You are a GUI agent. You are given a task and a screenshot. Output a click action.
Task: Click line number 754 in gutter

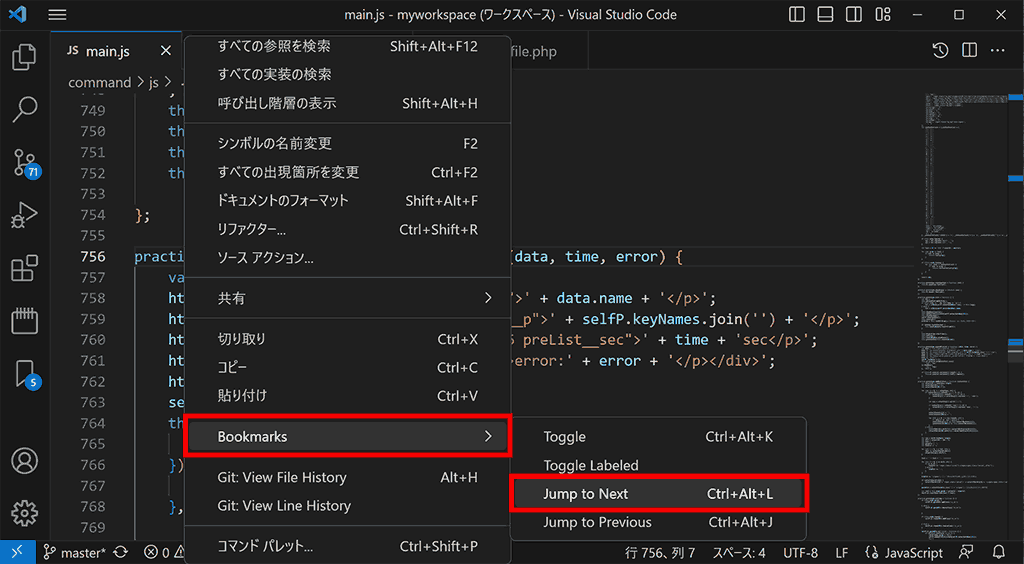[93, 215]
